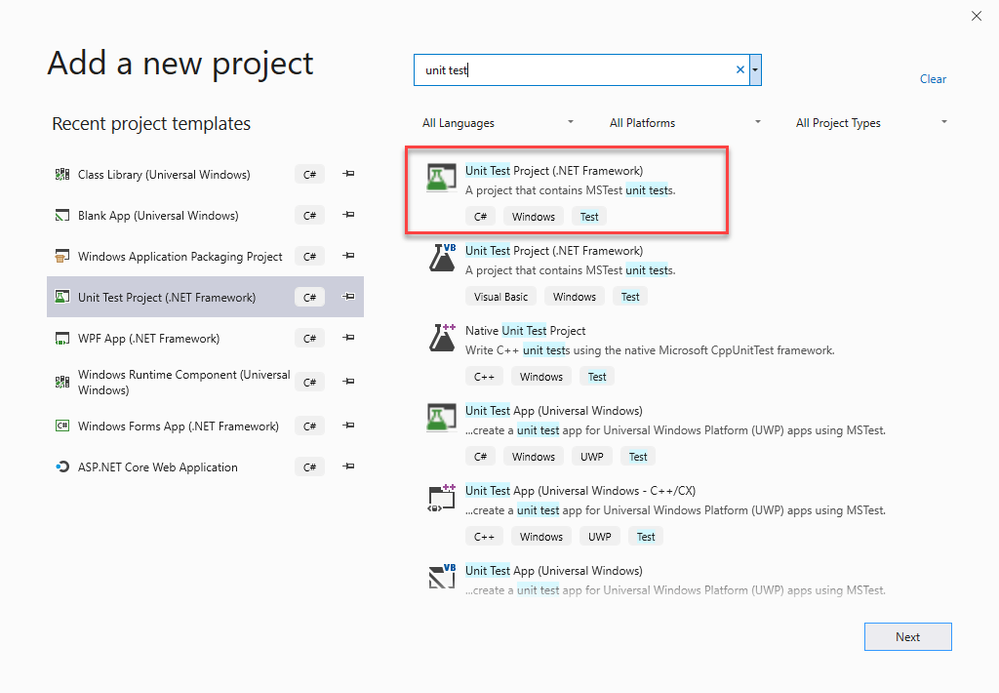Pin the Class Library (Universal Windows) template
999x693 pixels.
(x=349, y=174)
